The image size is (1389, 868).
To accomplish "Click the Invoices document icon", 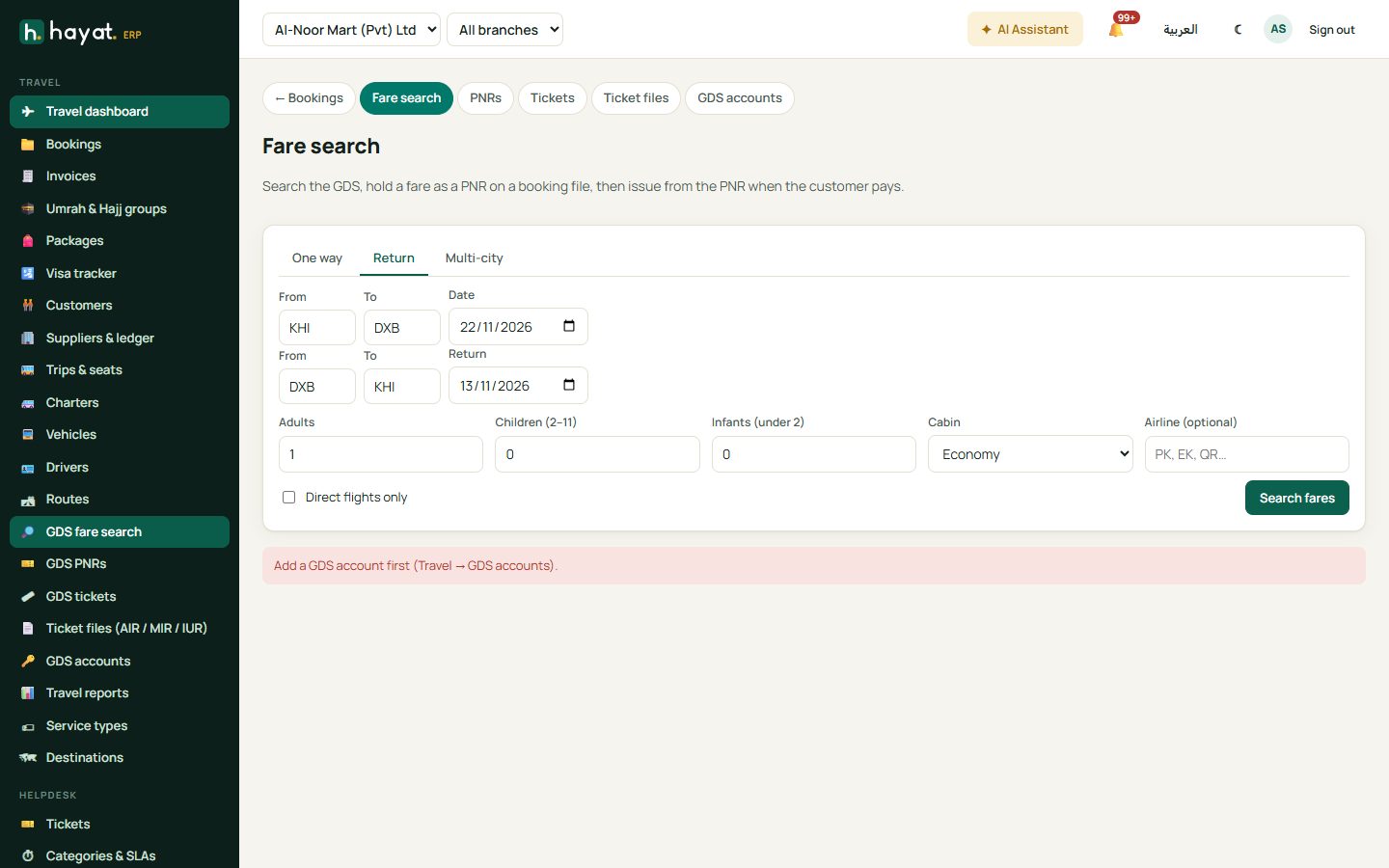I will (28, 176).
